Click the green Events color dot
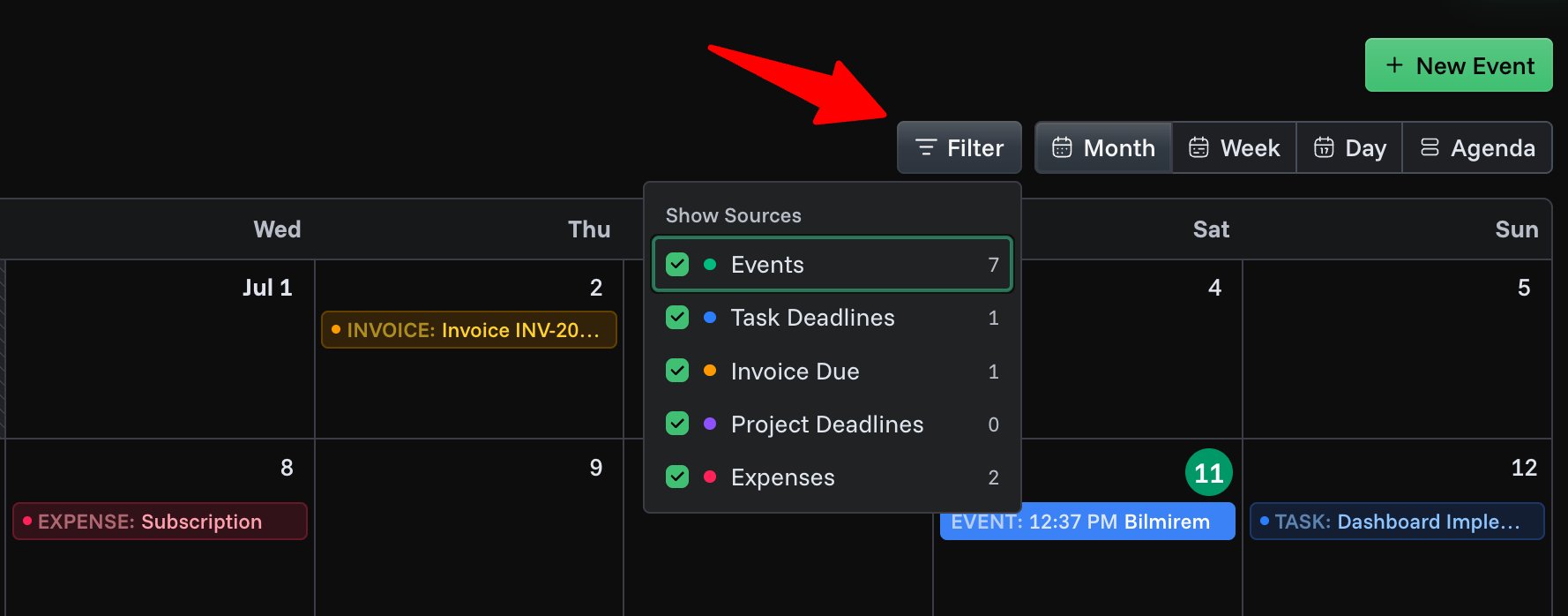Screen dimensions: 1568x616 (710, 264)
